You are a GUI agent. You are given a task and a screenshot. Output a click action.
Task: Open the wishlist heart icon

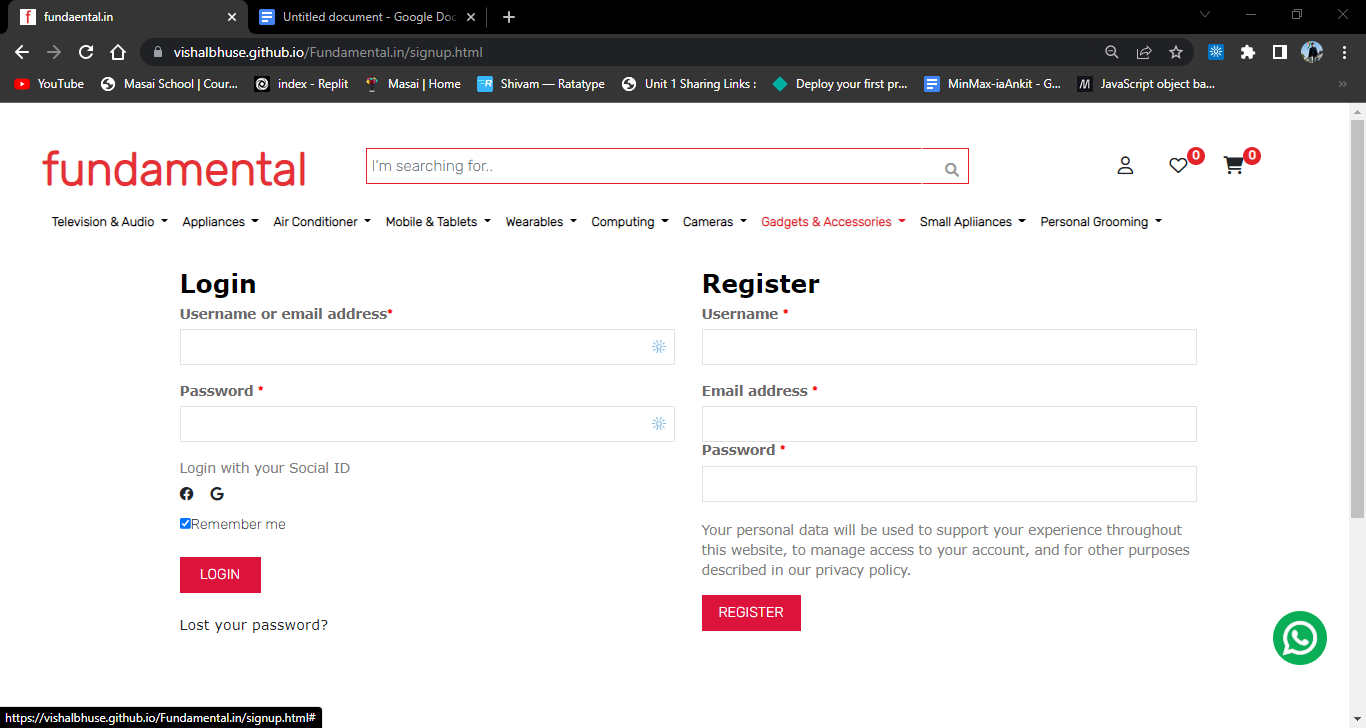coord(1178,166)
